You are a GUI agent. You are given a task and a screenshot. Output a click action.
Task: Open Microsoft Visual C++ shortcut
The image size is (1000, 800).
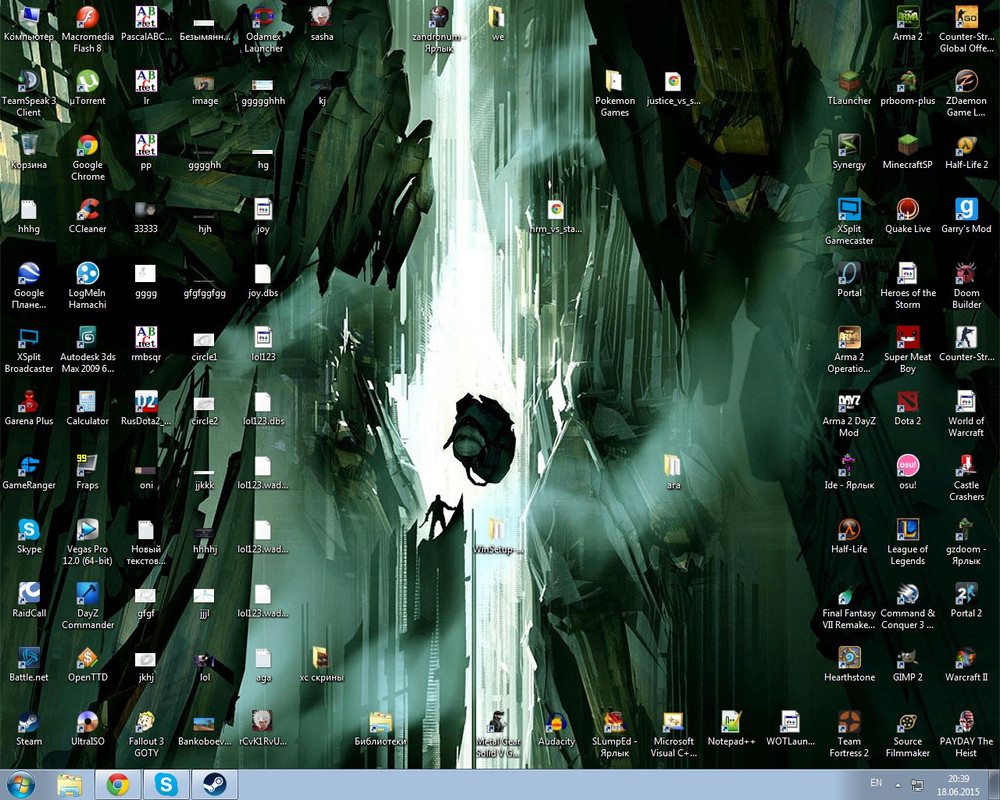(673, 734)
